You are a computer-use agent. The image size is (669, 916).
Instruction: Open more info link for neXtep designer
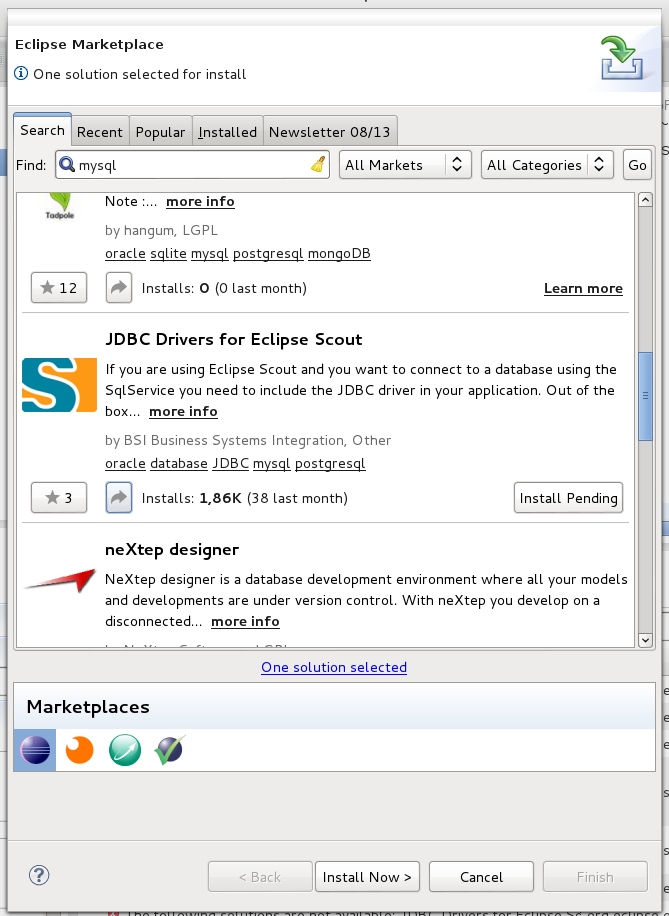[245, 621]
